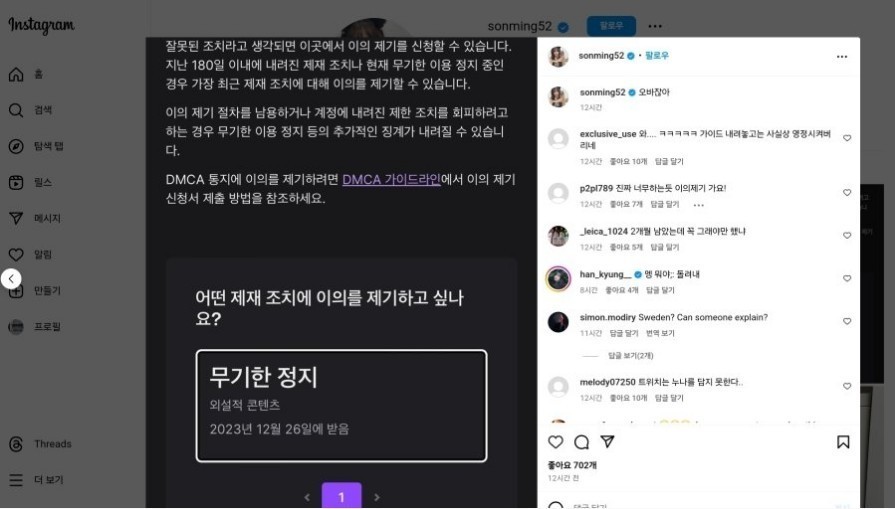Follow sonming52 from the post header
This screenshot has width=895, height=509.
coord(657,55)
